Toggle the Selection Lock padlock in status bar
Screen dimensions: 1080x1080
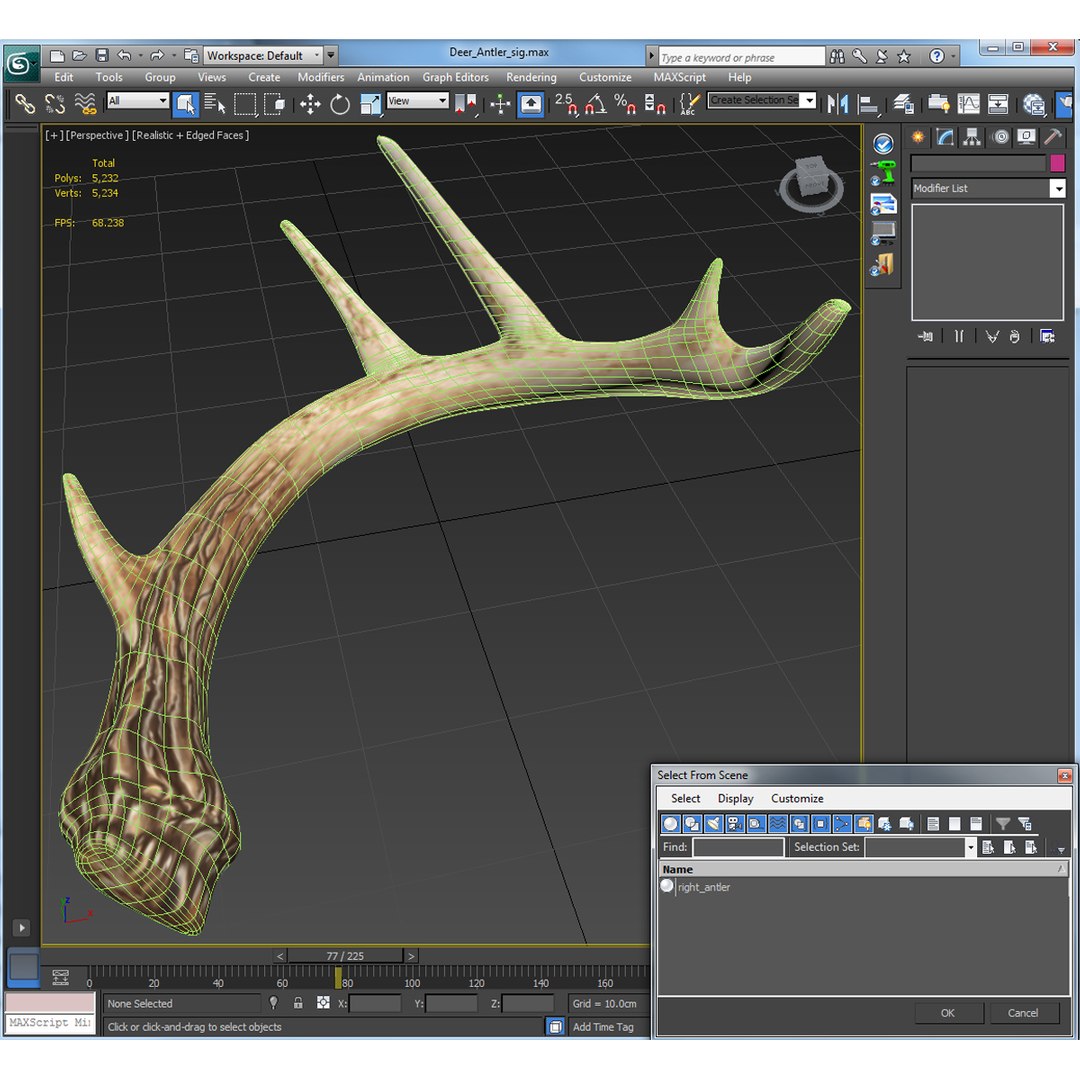298,1003
